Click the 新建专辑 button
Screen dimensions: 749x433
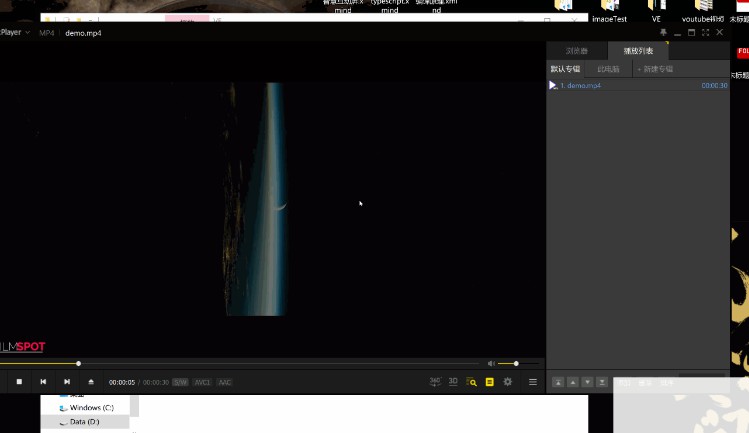tap(655, 69)
